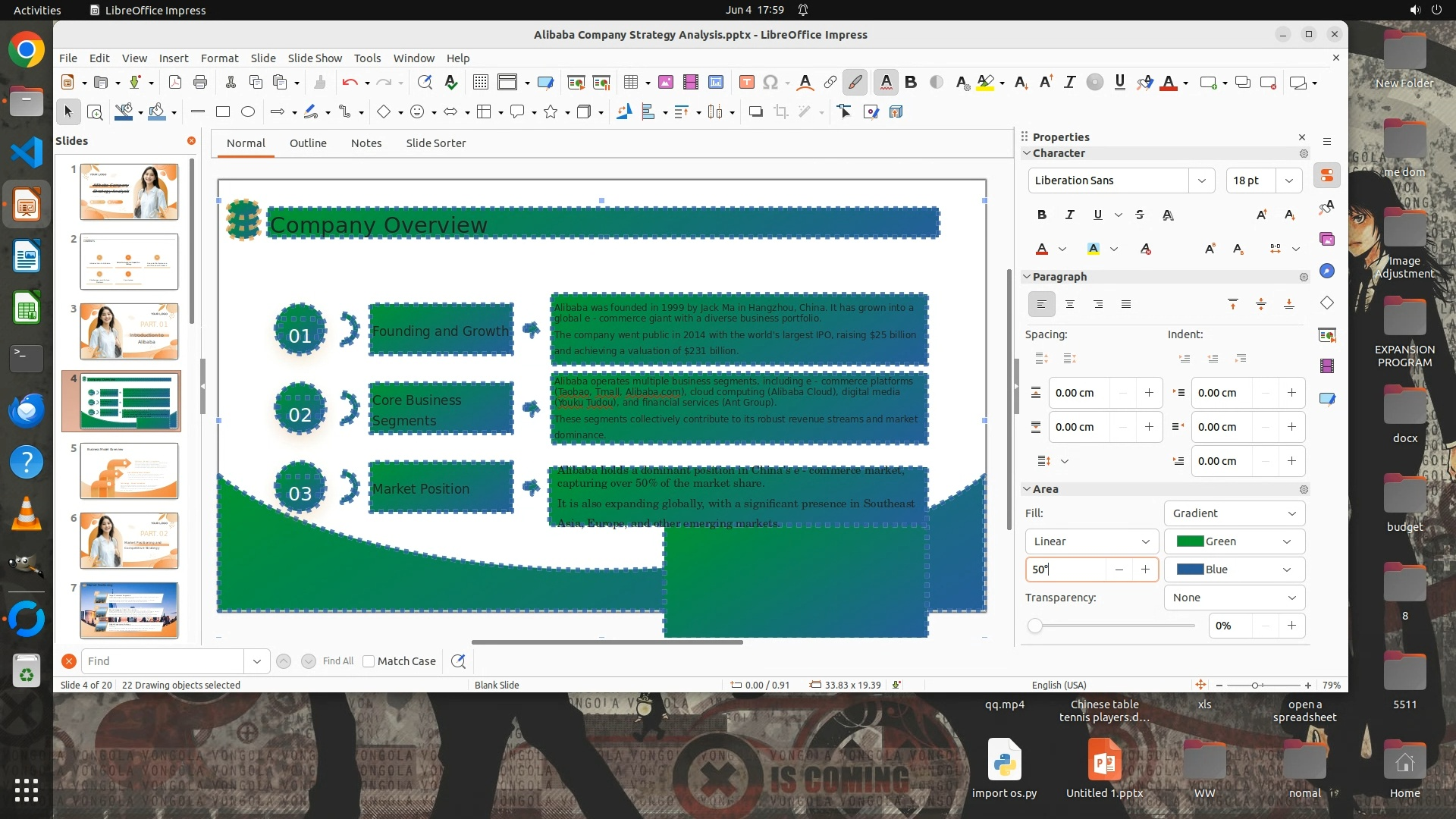Click the Insert Table toolbar icon

coord(629,83)
